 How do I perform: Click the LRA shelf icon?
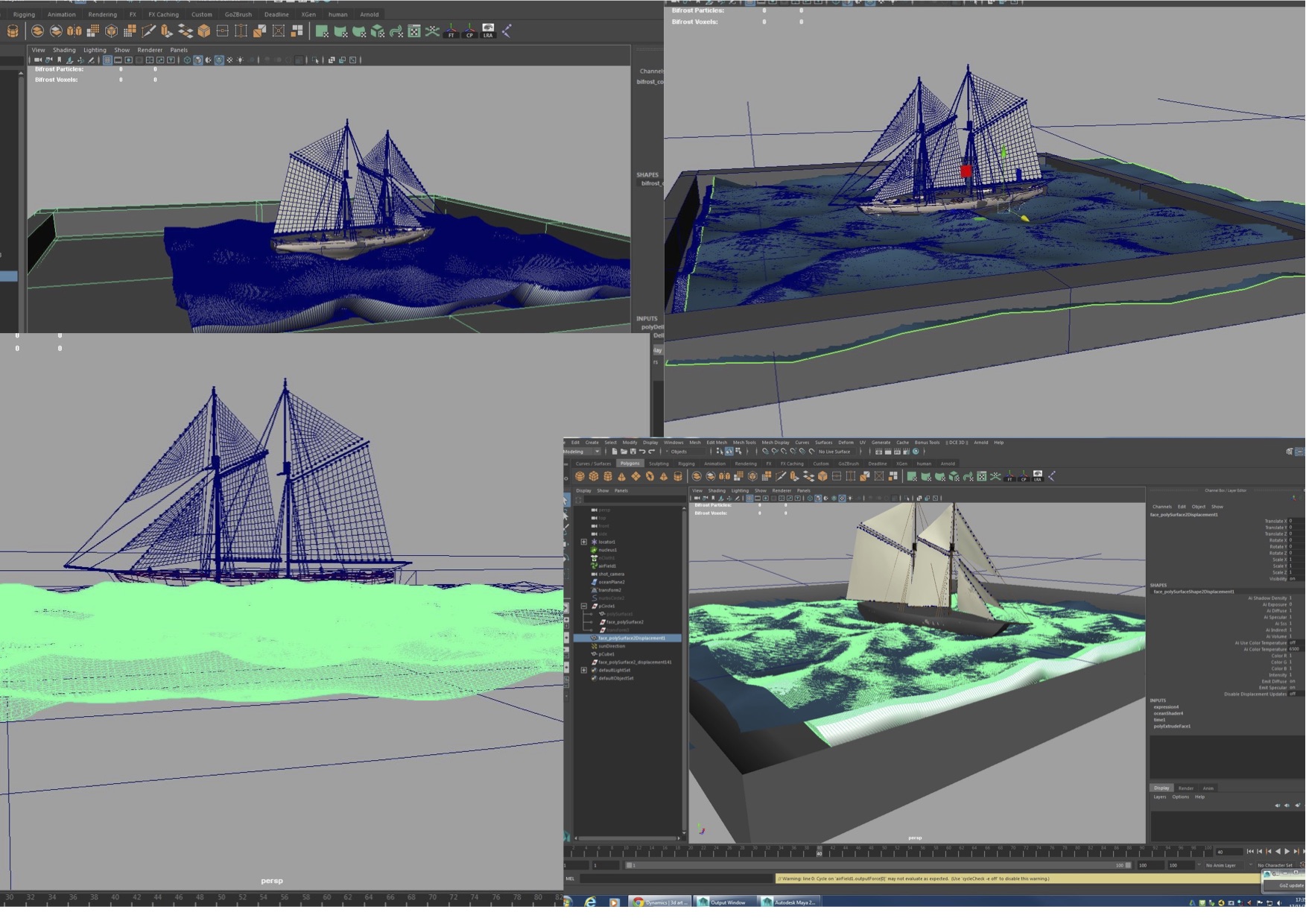[1038, 477]
